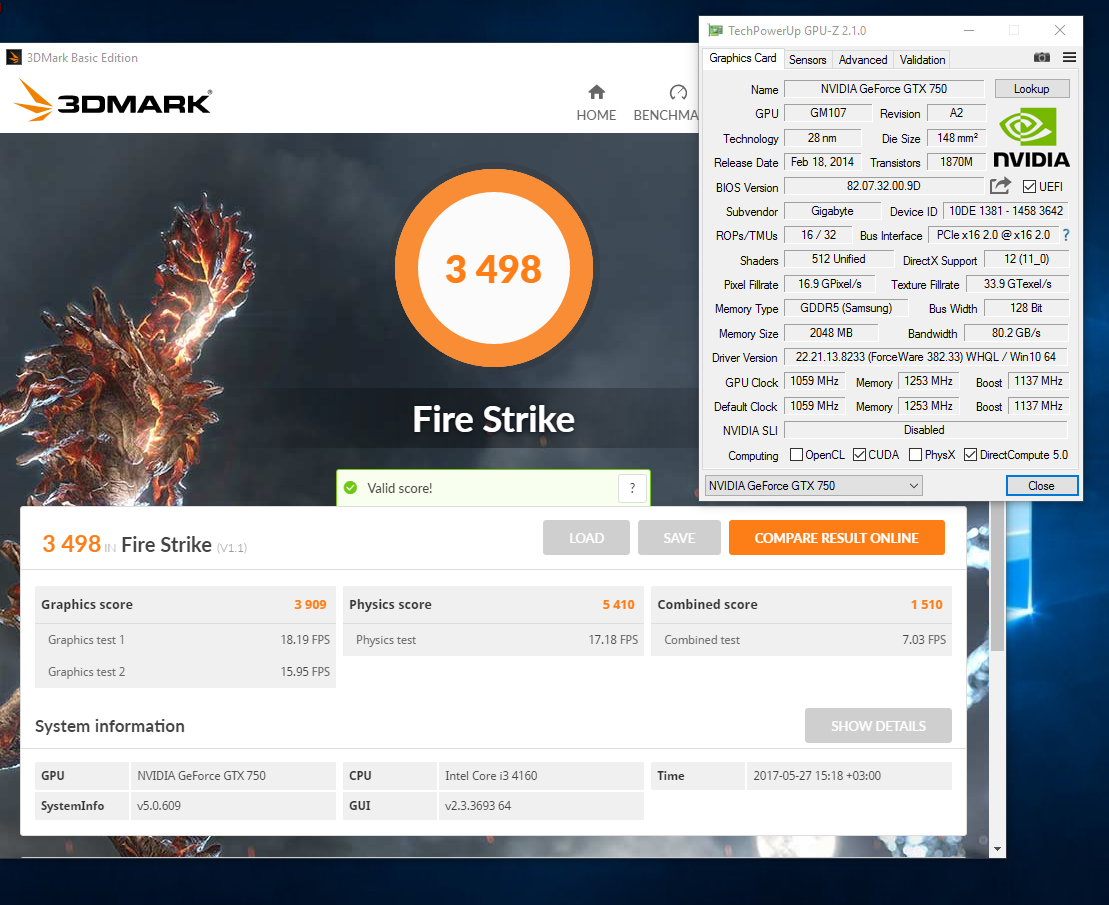Click the Device ID field 10DE 1381
This screenshot has width=1109, height=905.
[x=1005, y=211]
